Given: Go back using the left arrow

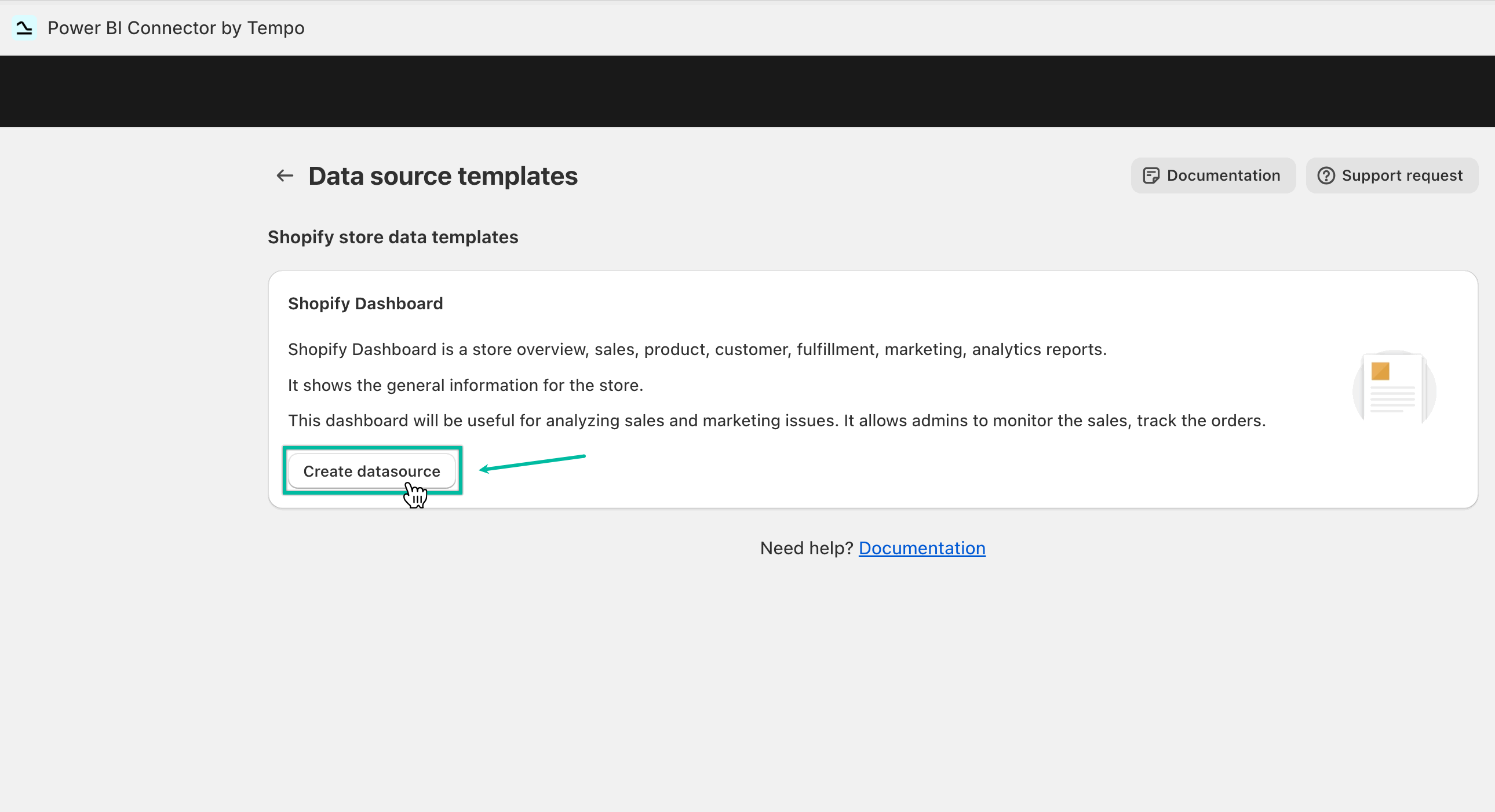Looking at the screenshot, I should pyautogui.click(x=285, y=175).
